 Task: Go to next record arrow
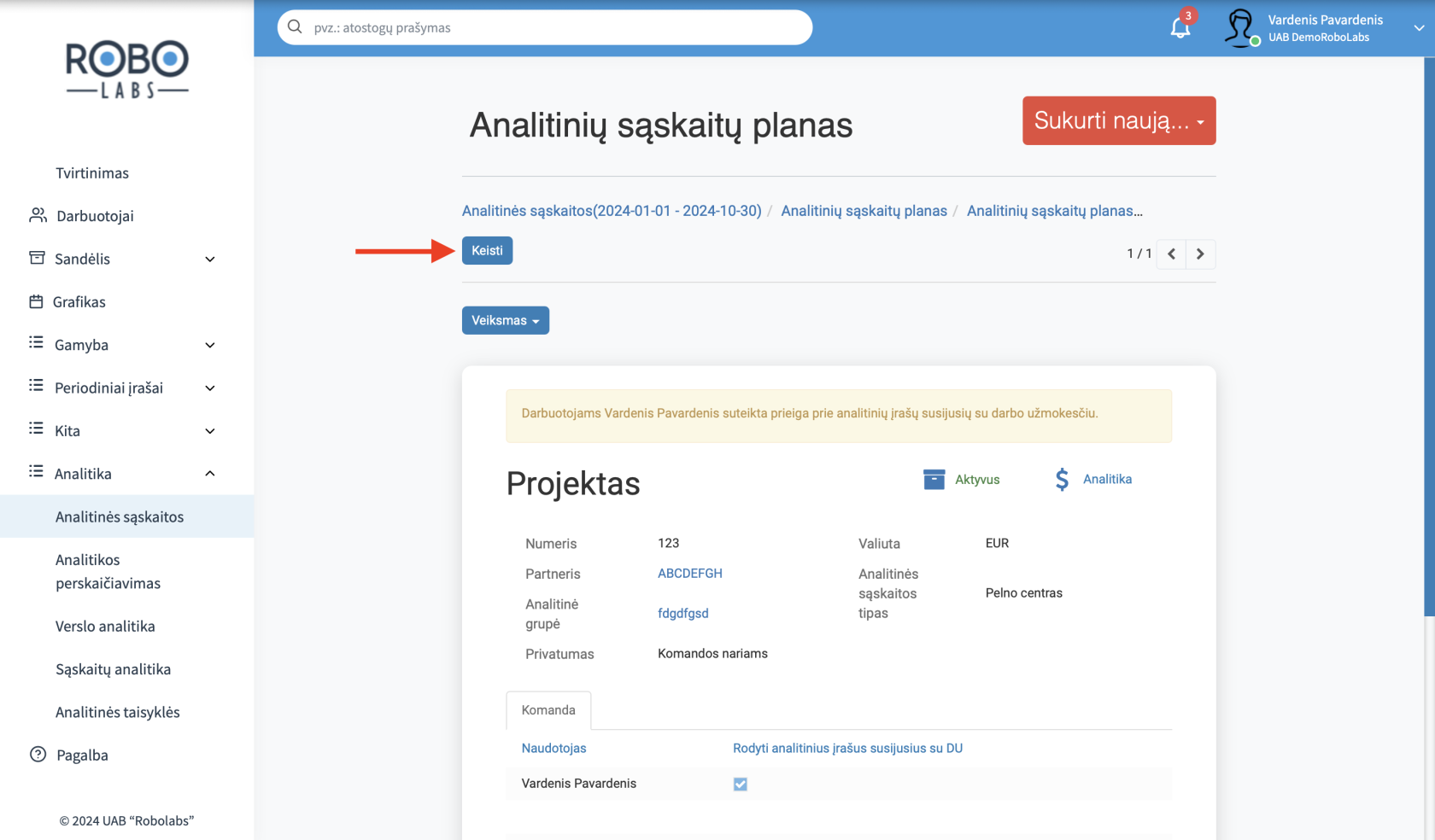(x=1200, y=254)
